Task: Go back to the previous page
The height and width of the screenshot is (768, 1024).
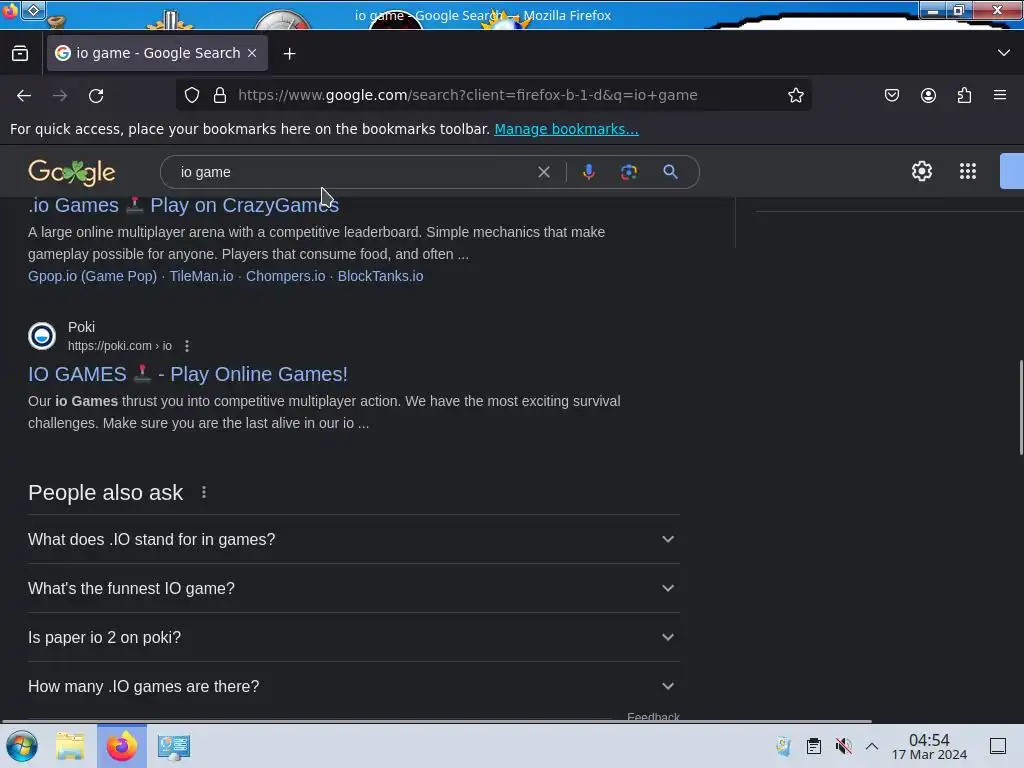Action: click(24, 95)
